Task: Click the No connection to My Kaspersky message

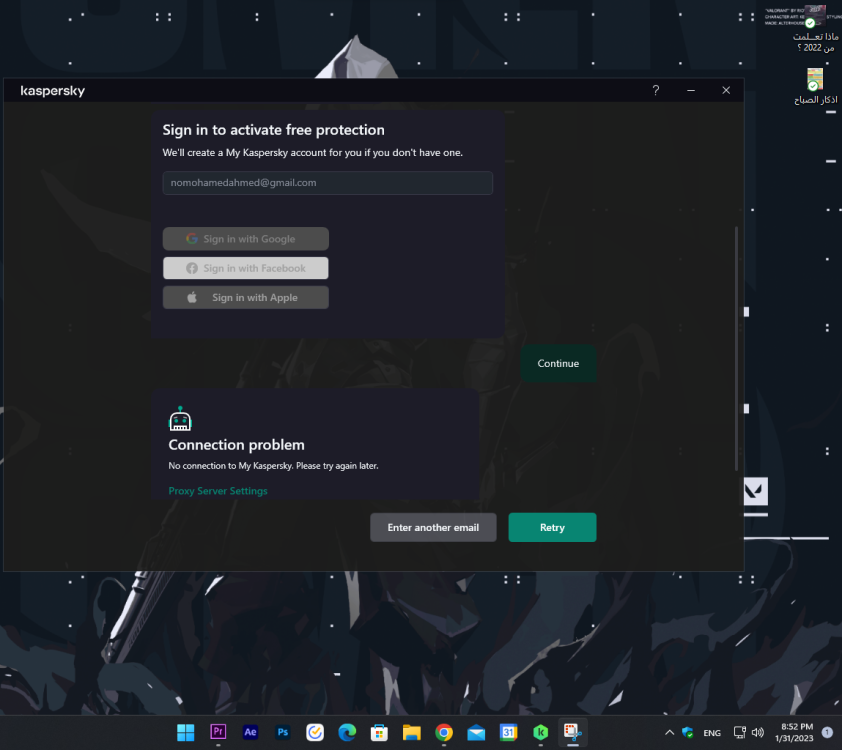Action: pyautogui.click(x=273, y=465)
